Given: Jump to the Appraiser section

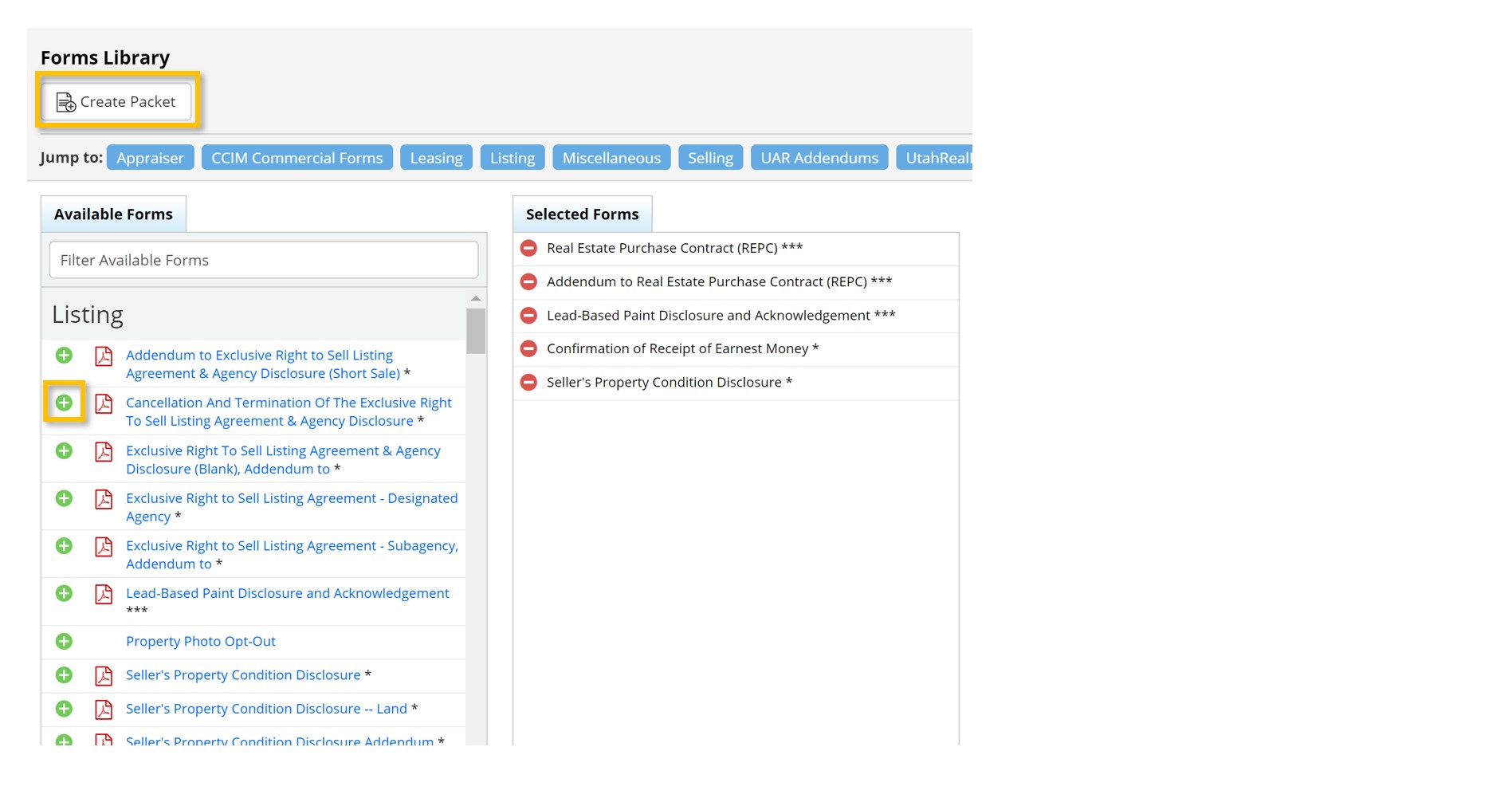Looking at the screenshot, I should click(x=150, y=158).
